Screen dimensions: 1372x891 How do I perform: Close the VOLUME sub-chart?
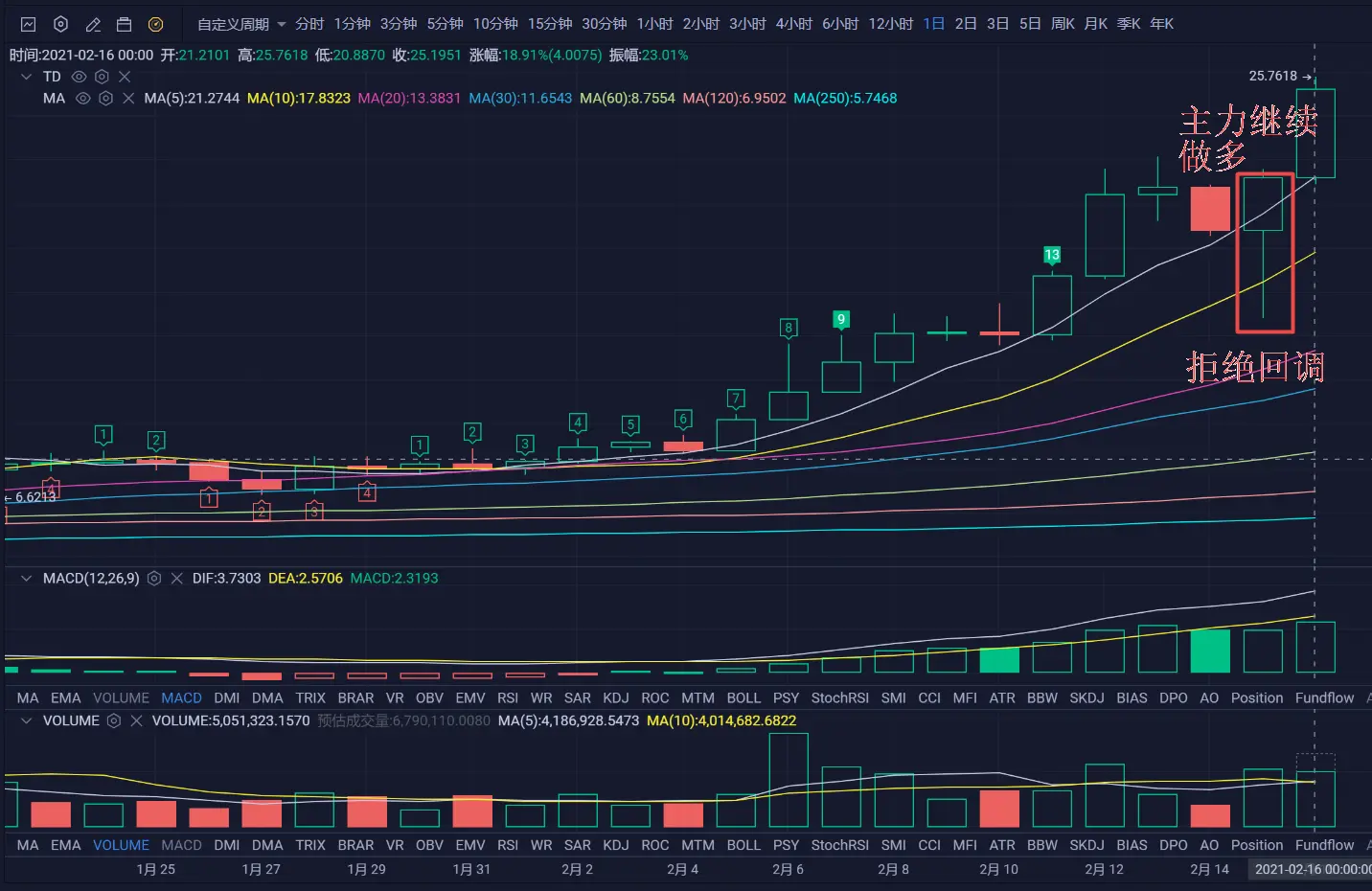click(x=136, y=720)
